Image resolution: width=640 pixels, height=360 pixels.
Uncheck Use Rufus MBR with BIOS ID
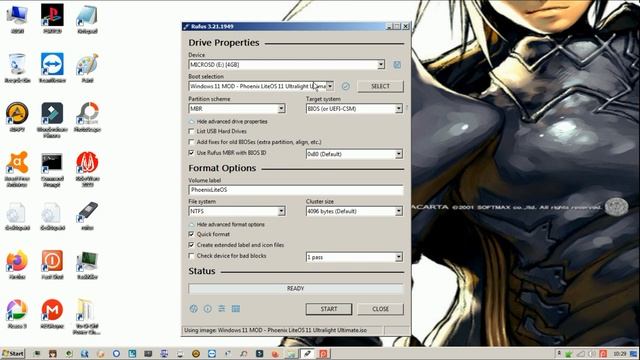[191, 153]
